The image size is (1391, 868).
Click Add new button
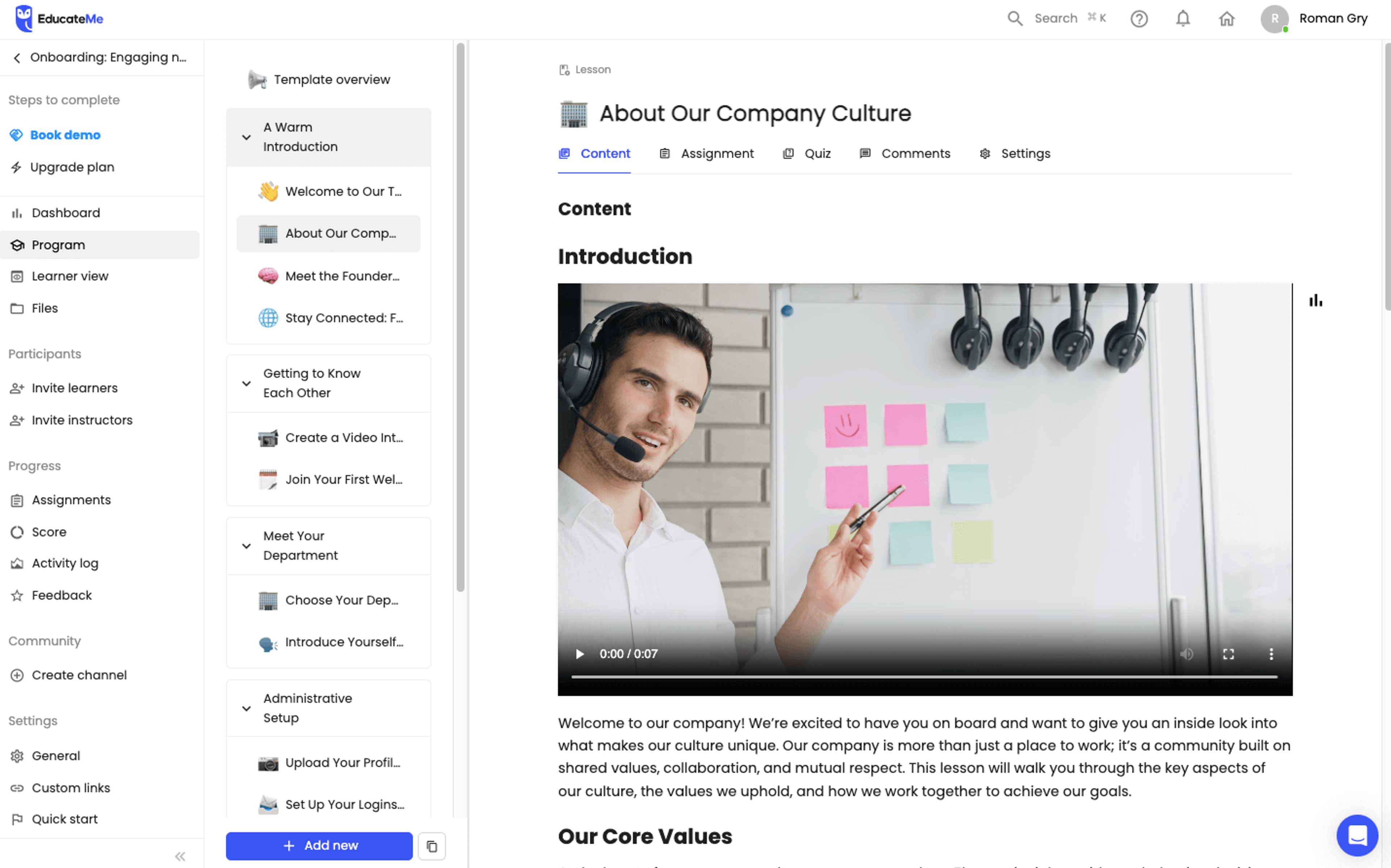point(319,846)
